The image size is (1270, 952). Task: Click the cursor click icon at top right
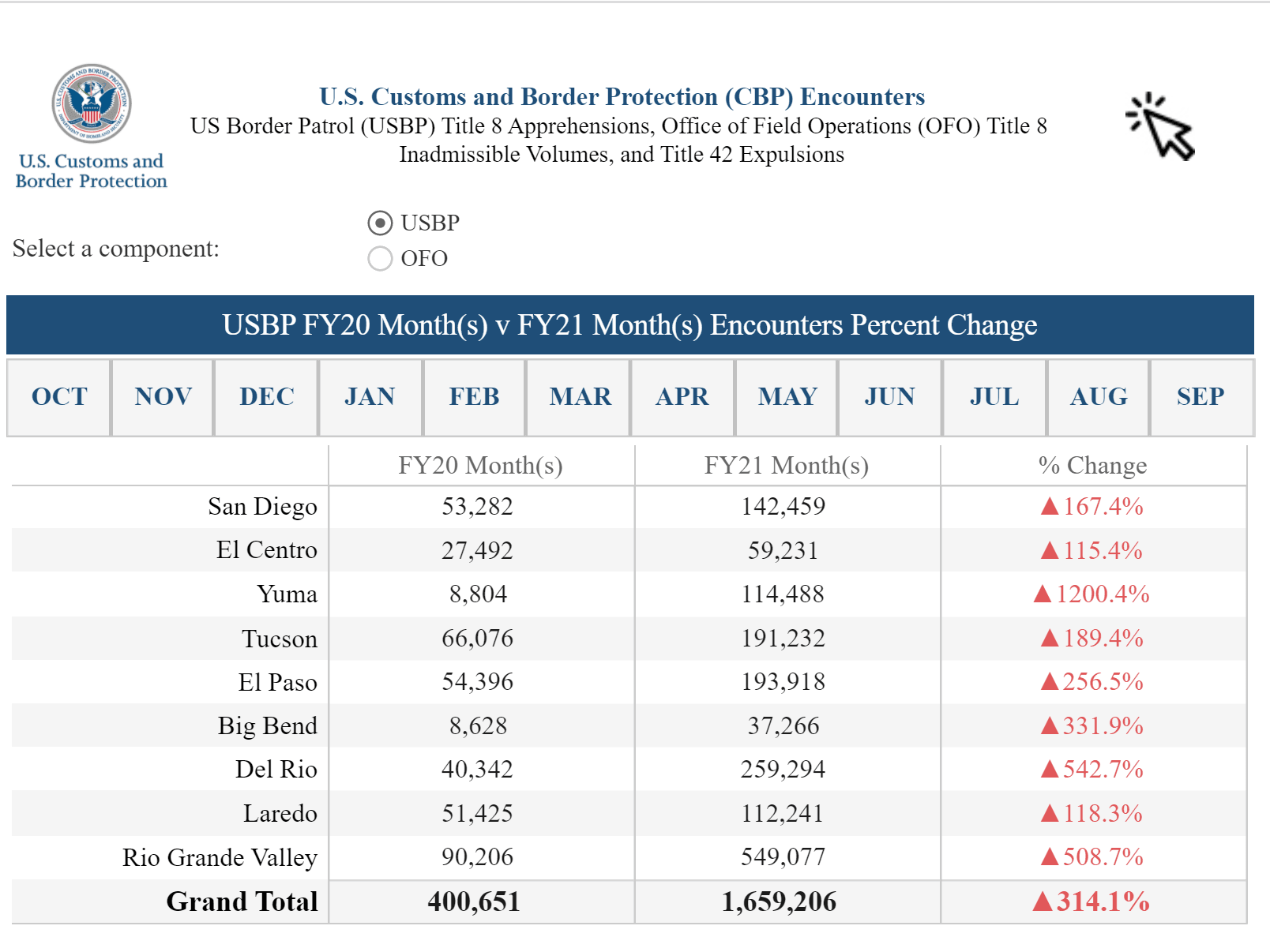tap(1161, 127)
